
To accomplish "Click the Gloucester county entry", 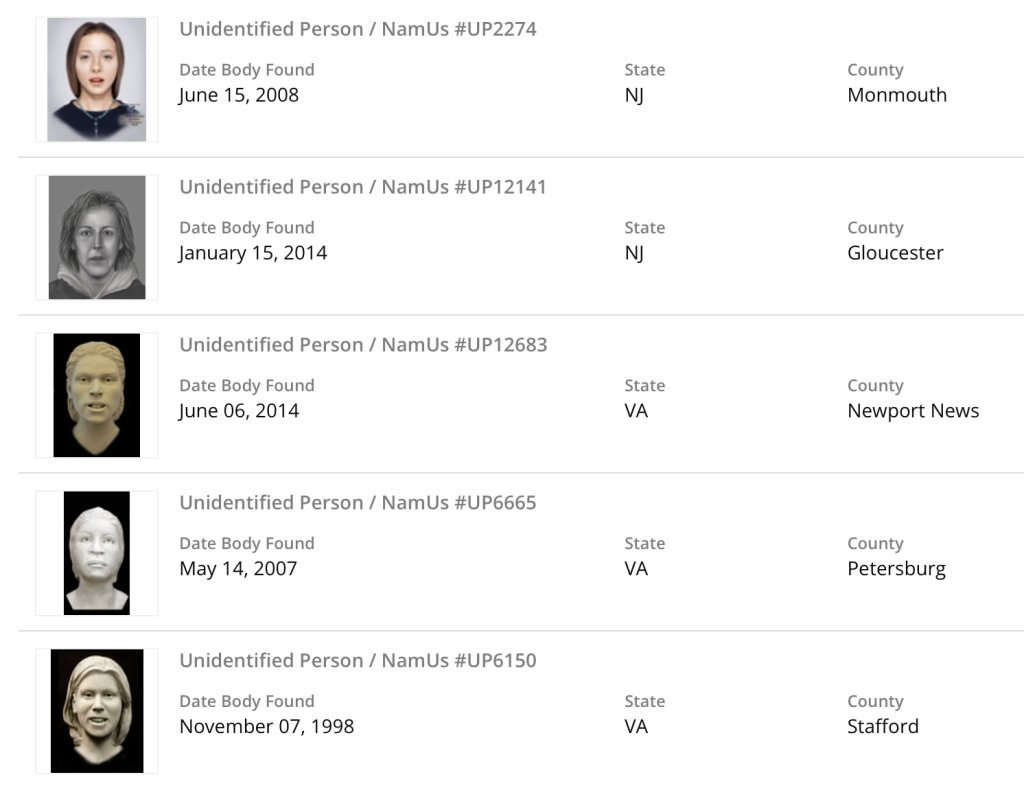I will tap(895, 253).
